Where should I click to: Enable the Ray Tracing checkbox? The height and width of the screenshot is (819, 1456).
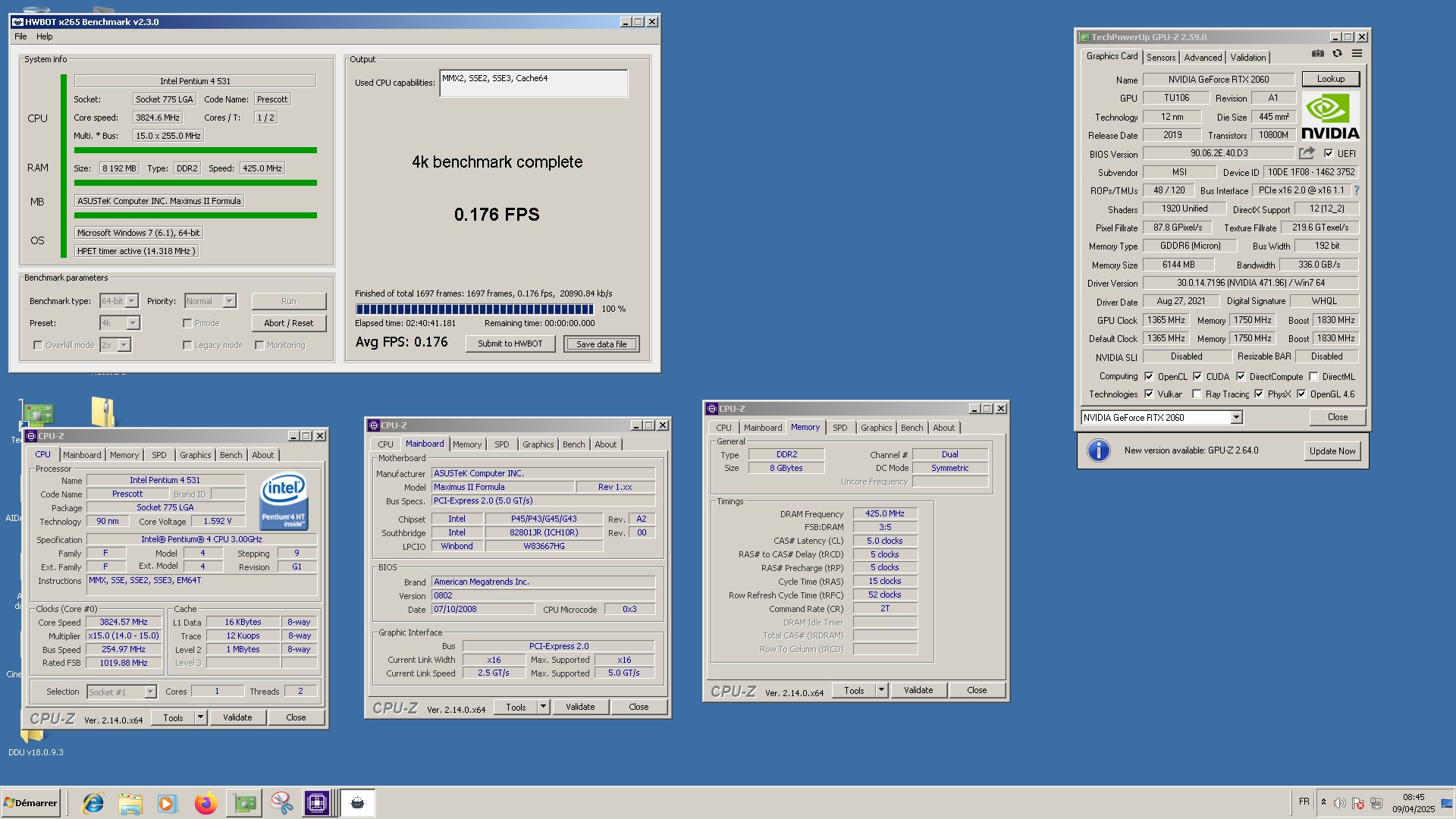1197,394
